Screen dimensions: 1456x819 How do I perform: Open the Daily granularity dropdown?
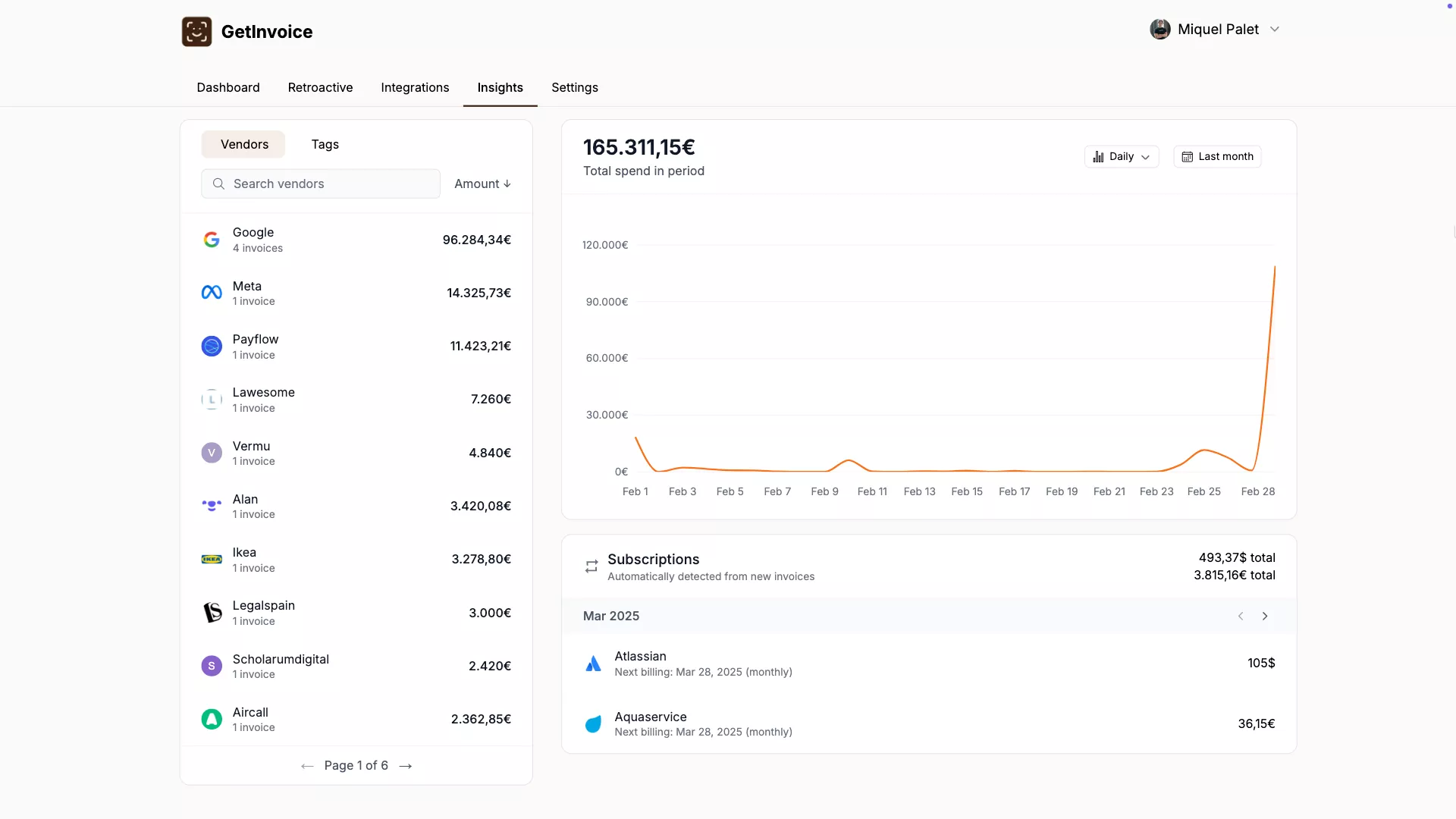[1121, 157]
